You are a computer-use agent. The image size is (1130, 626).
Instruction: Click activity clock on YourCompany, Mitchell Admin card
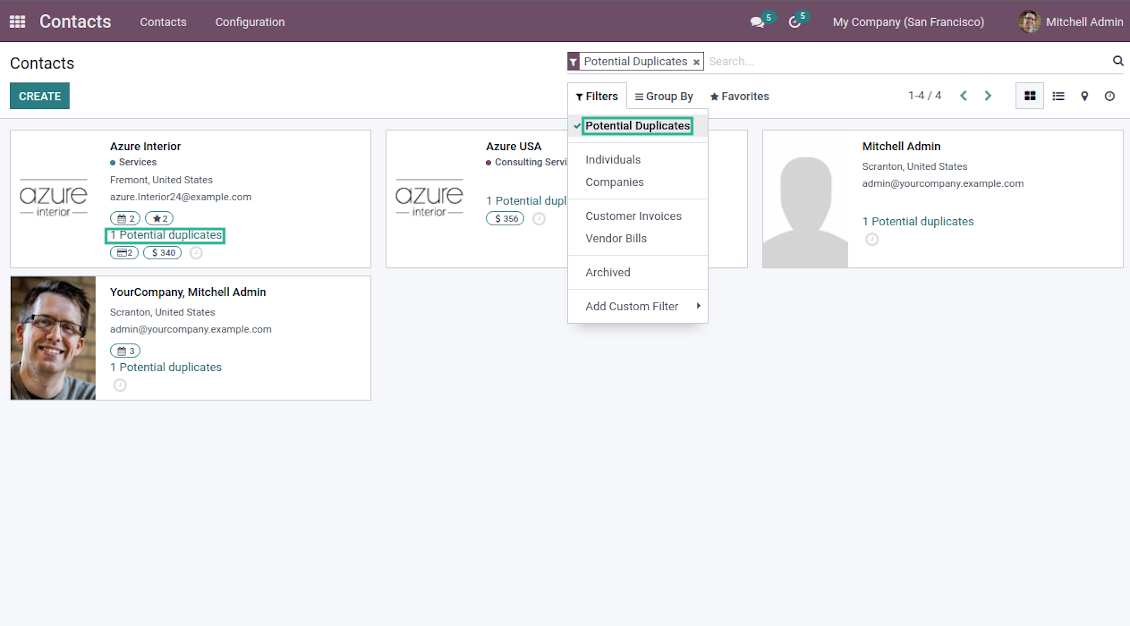120,385
